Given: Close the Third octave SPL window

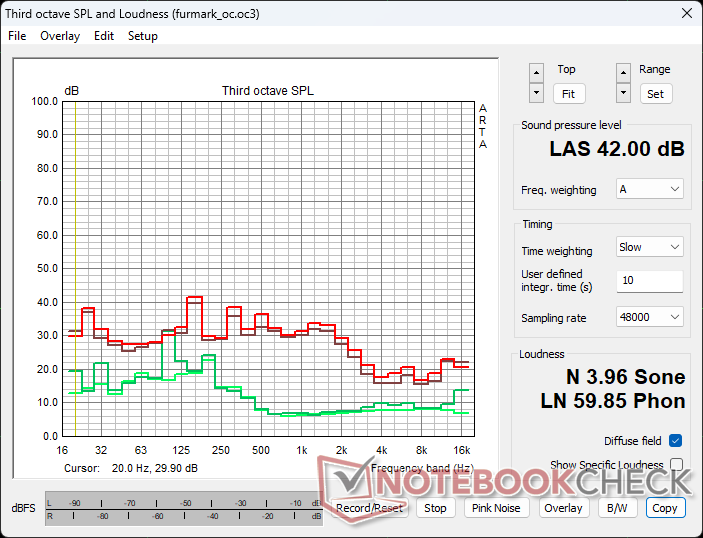Looking at the screenshot, I should coord(686,13).
